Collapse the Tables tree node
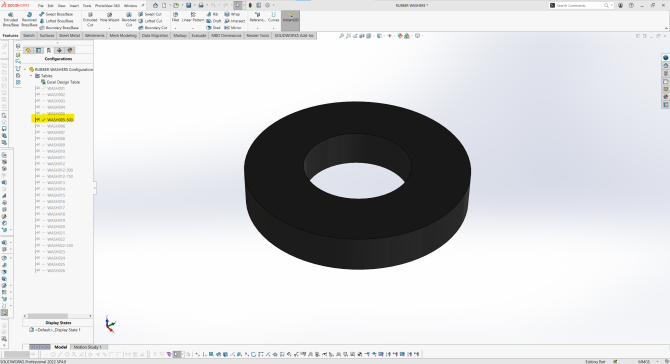 (31, 76)
